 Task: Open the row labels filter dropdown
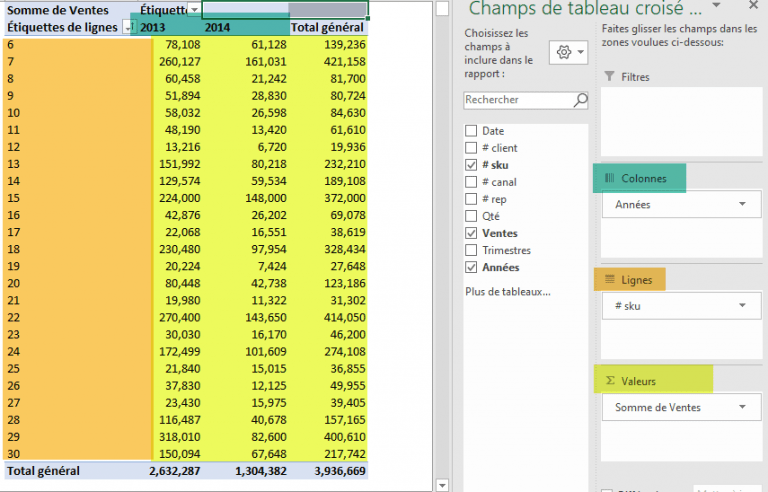tap(128, 27)
